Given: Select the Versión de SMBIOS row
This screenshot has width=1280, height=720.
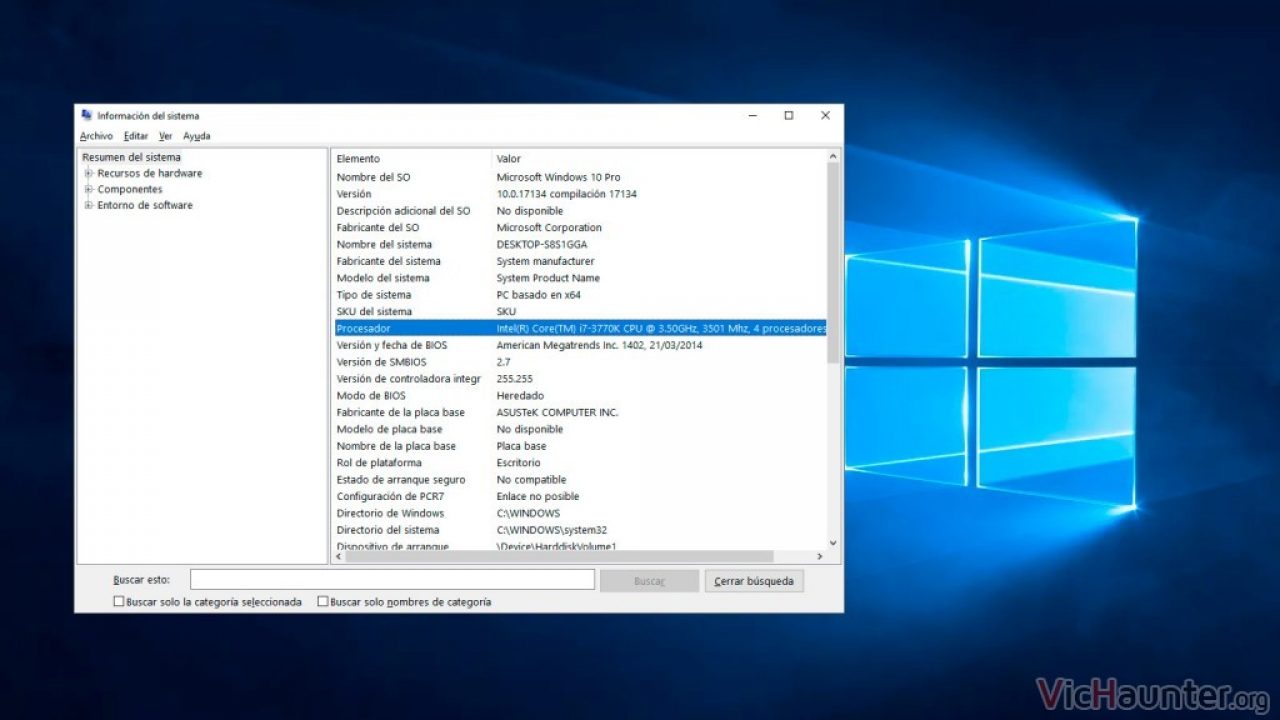Looking at the screenshot, I should [x=579, y=362].
